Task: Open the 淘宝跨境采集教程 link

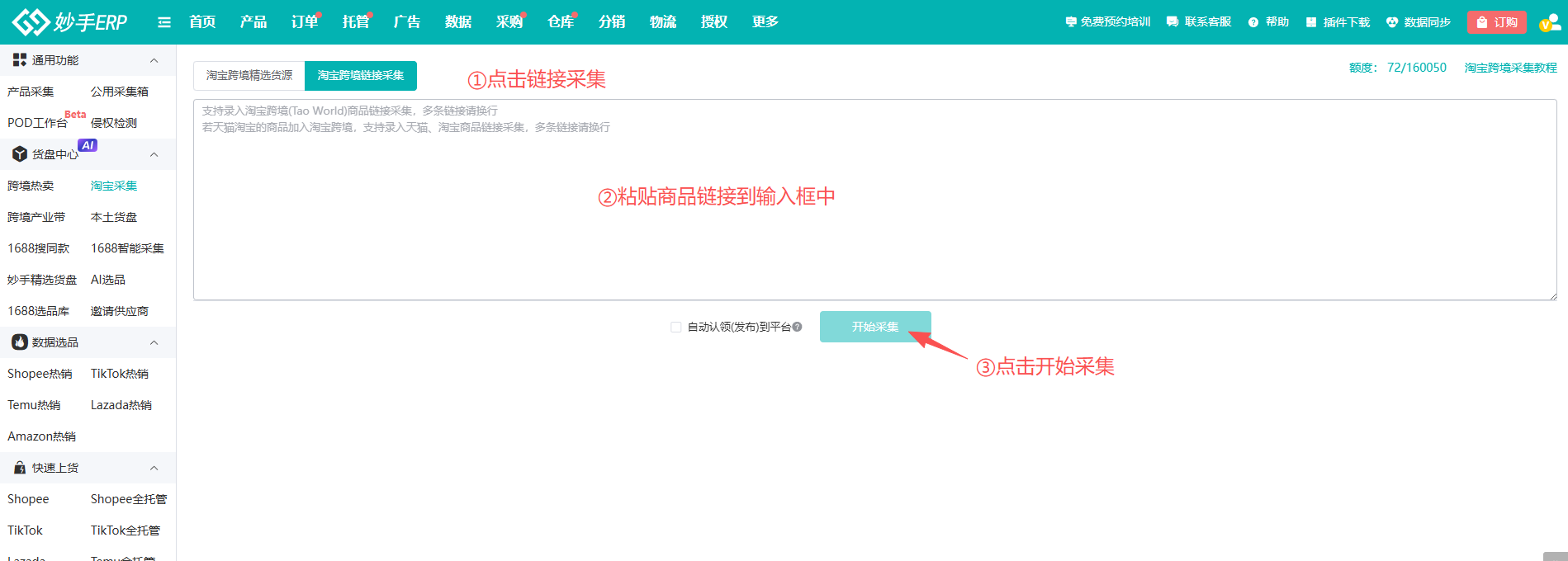Action: 1510,68
